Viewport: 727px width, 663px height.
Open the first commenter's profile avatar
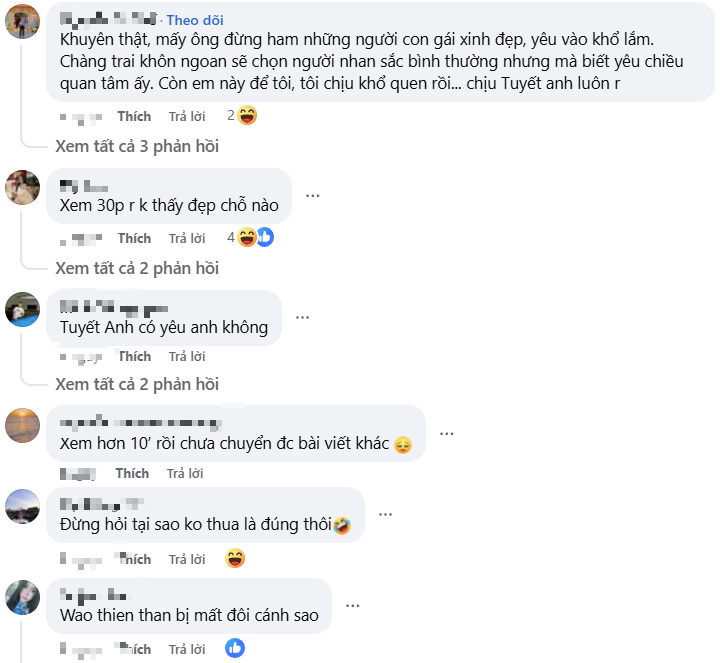coord(22,21)
